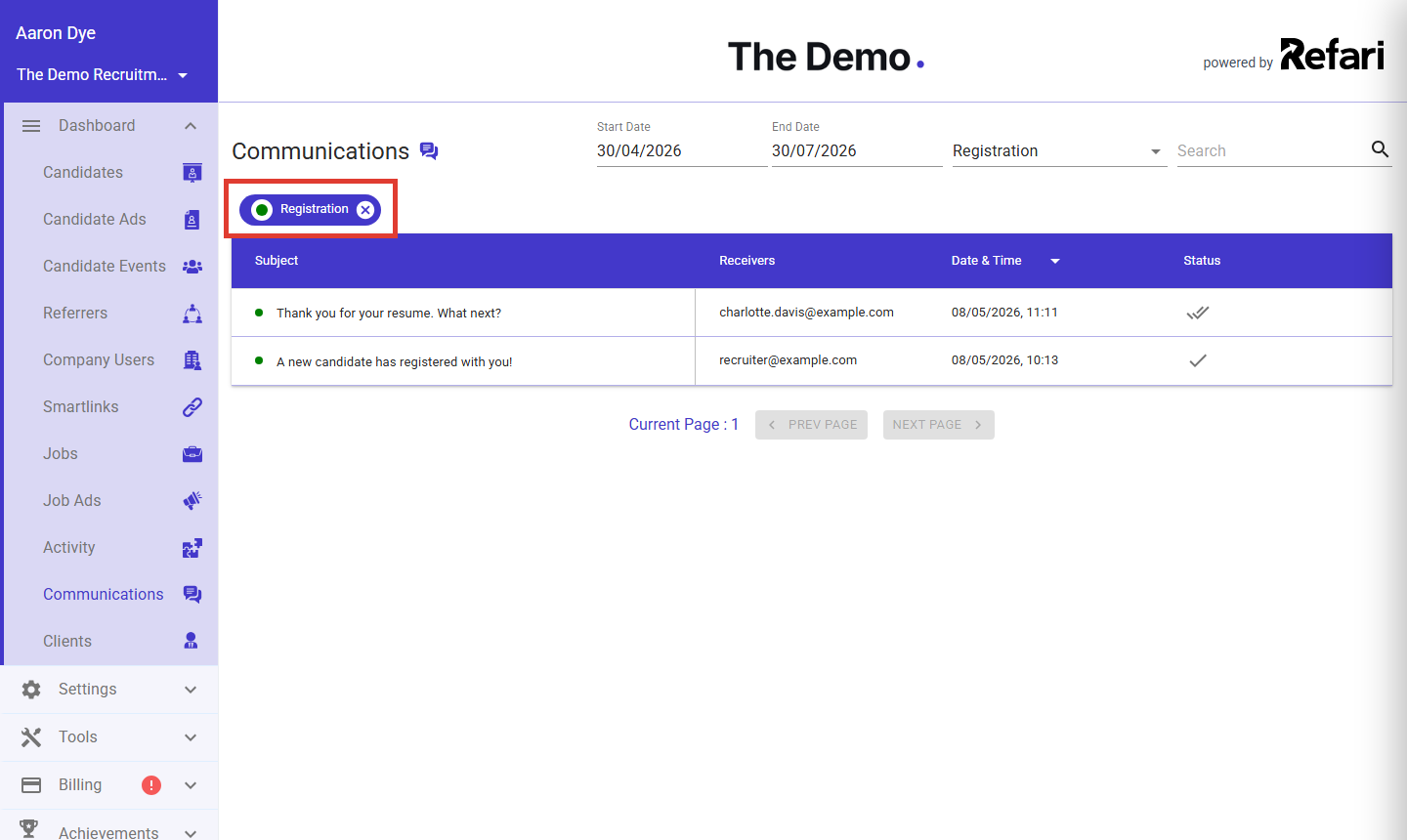Screen dimensions: 1407x840
Task: Open the Jobs page link
Action: tap(61, 454)
